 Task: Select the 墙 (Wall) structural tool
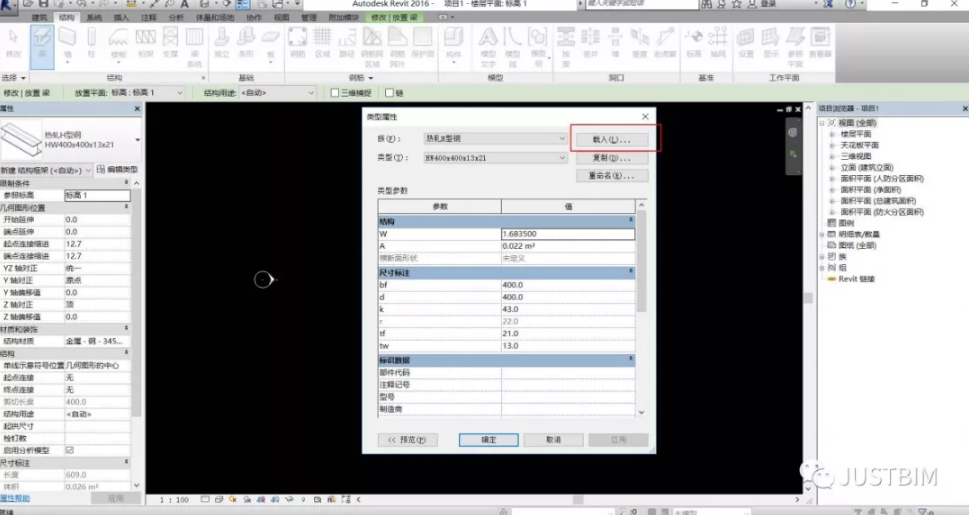coord(67,43)
